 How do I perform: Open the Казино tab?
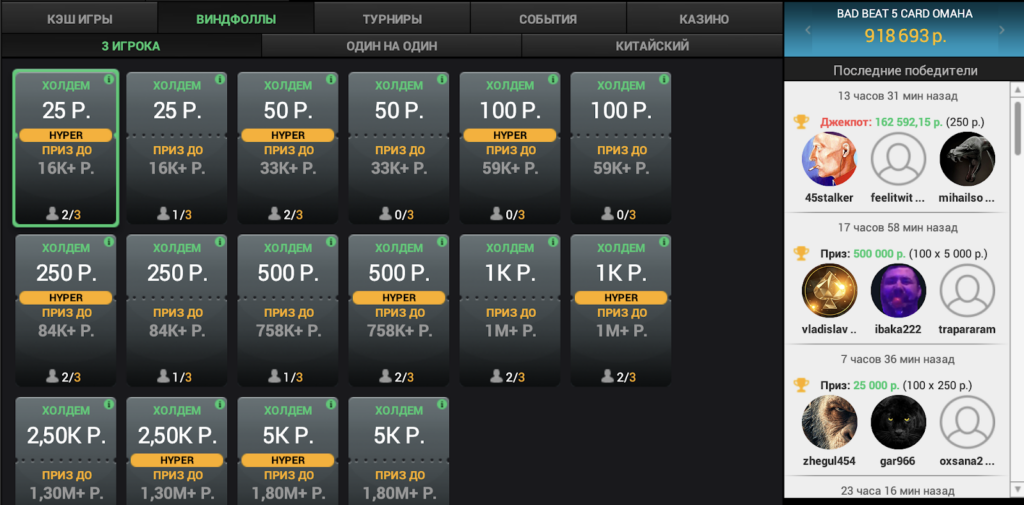[704, 19]
